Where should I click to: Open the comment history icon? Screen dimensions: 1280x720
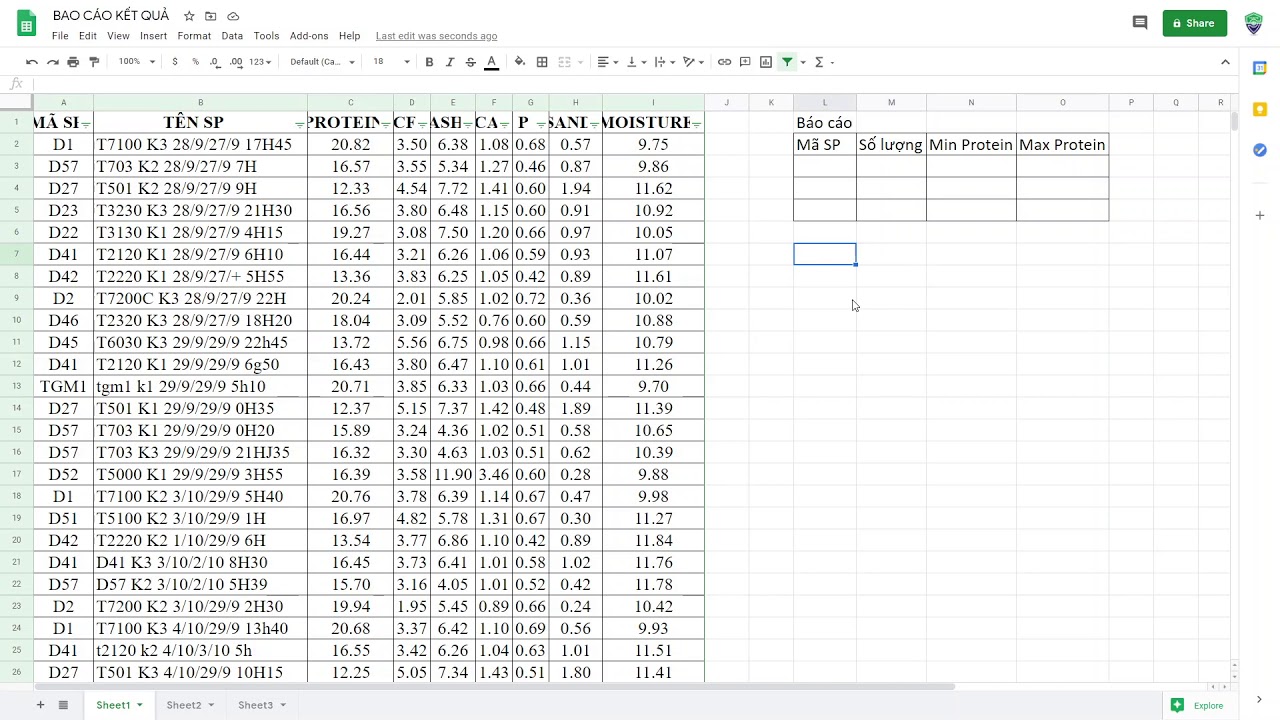1140,23
